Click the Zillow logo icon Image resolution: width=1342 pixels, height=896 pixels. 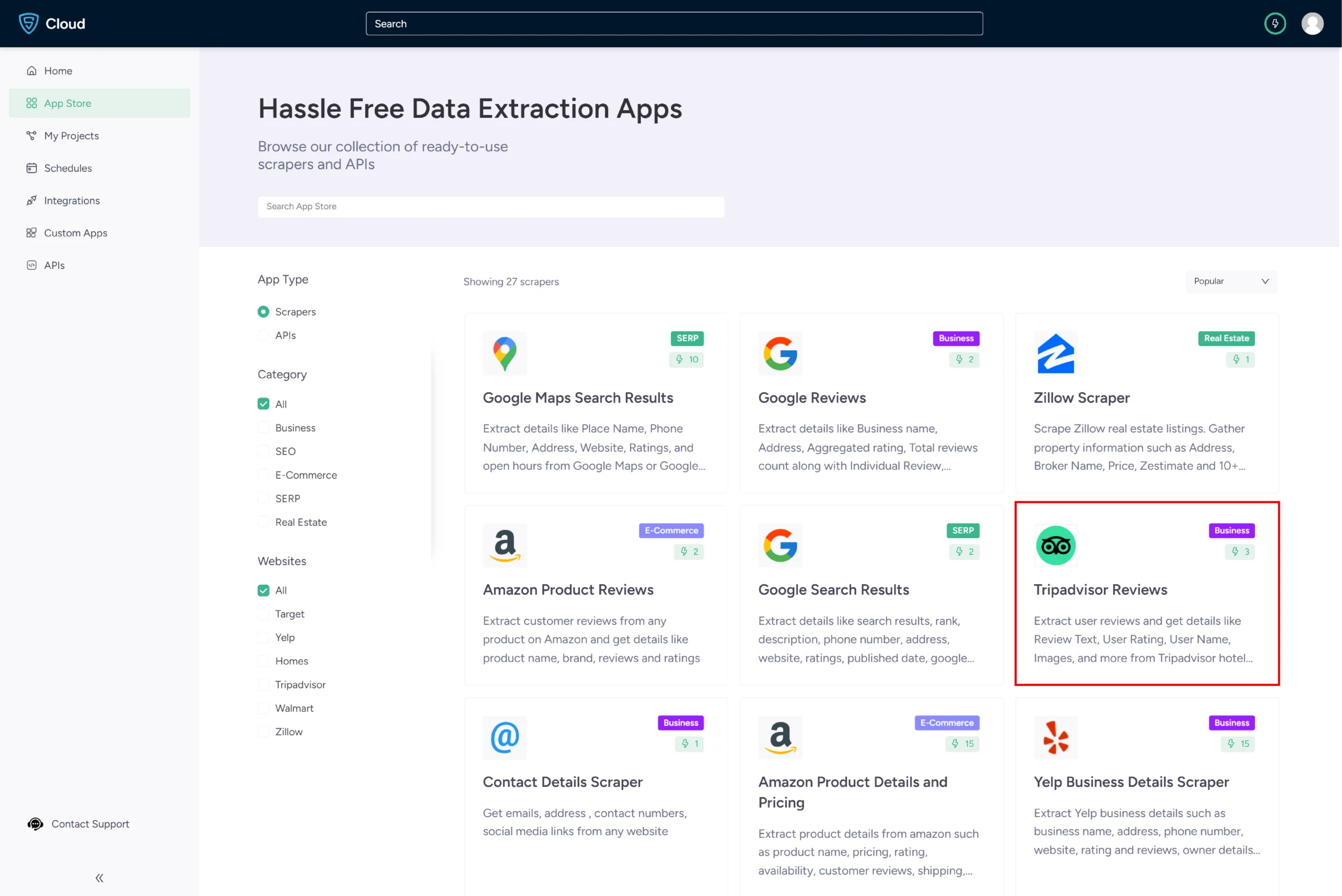click(x=1055, y=353)
